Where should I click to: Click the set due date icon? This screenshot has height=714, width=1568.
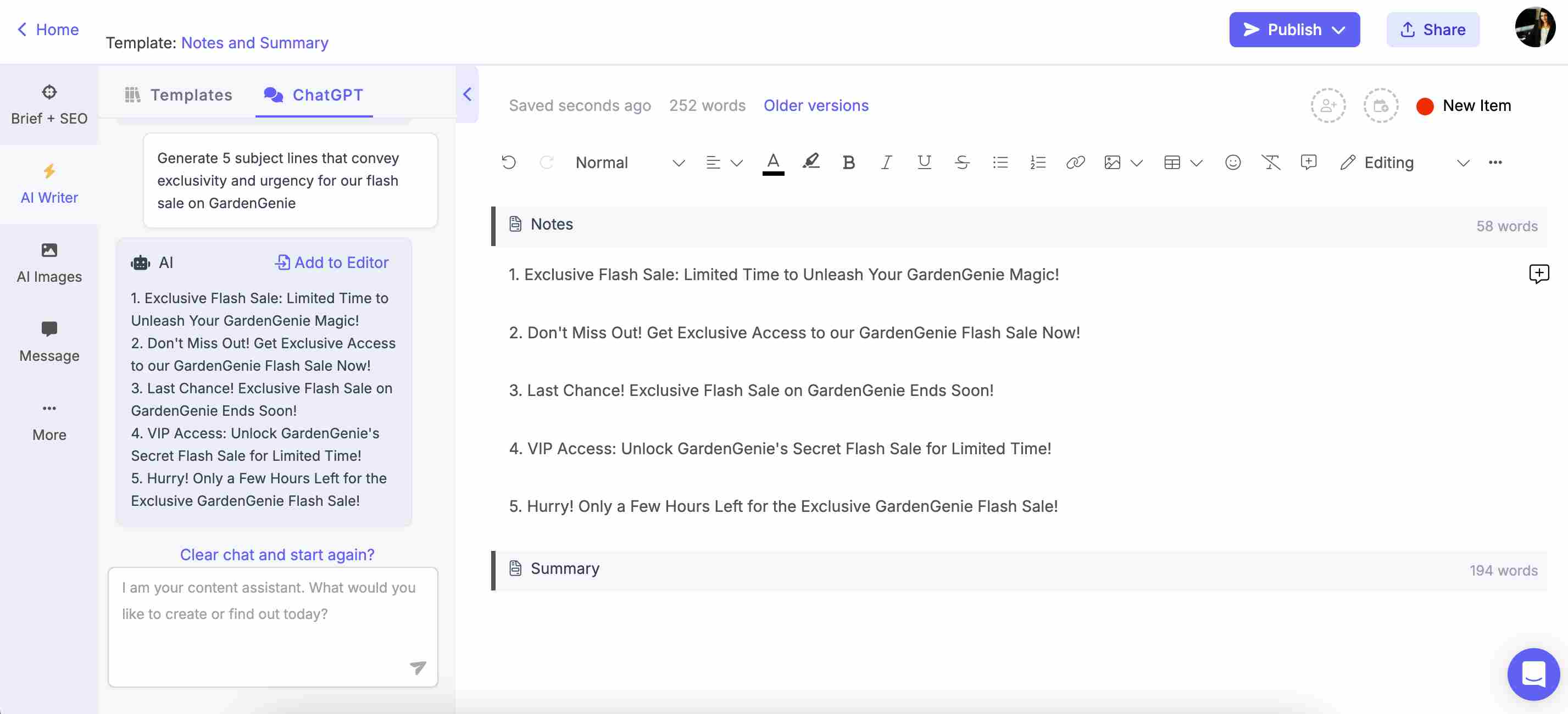click(1381, 105)
